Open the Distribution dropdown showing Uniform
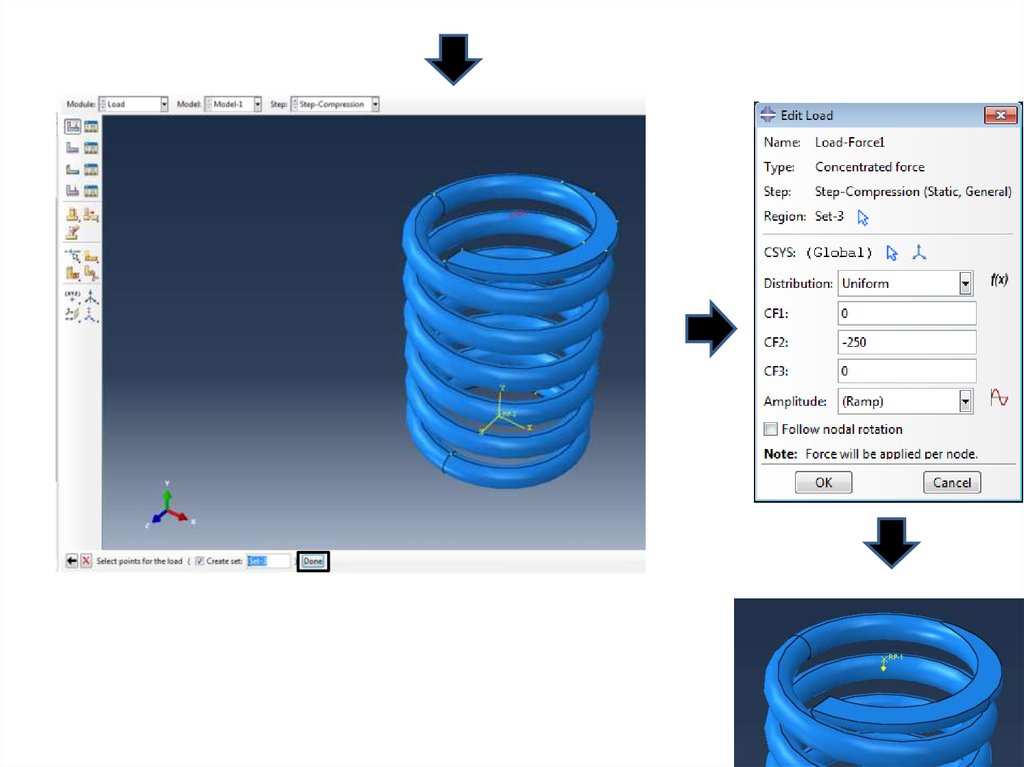1024x767 pixels. [x=906, y=284]
